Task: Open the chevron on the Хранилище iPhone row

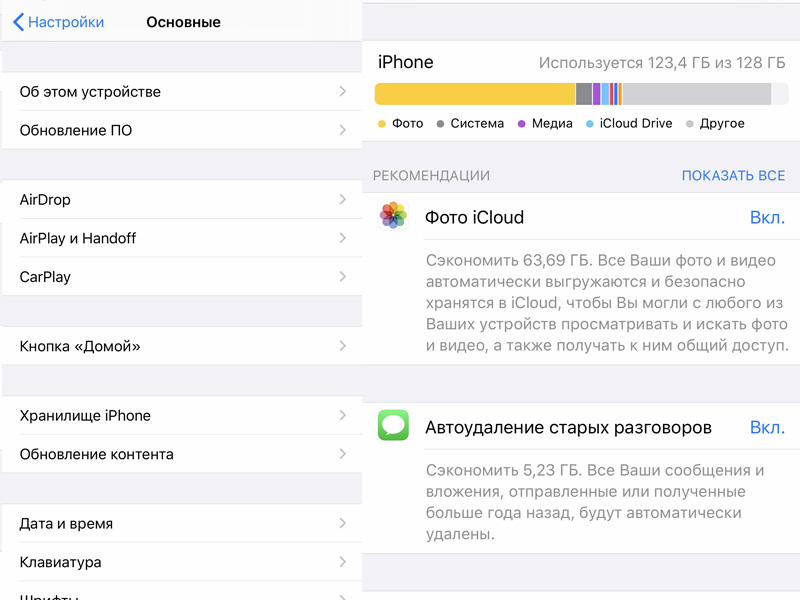Action: [343, 415]
